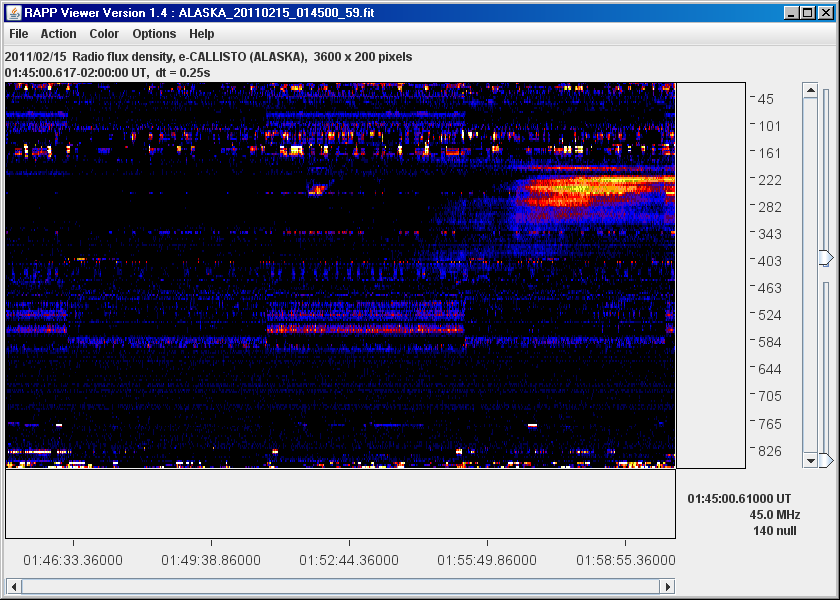This screenshot has width=840, height=600.
Task: Click the 45 frequency axis label
Action: pyautogui.click(x=766, y=99)
